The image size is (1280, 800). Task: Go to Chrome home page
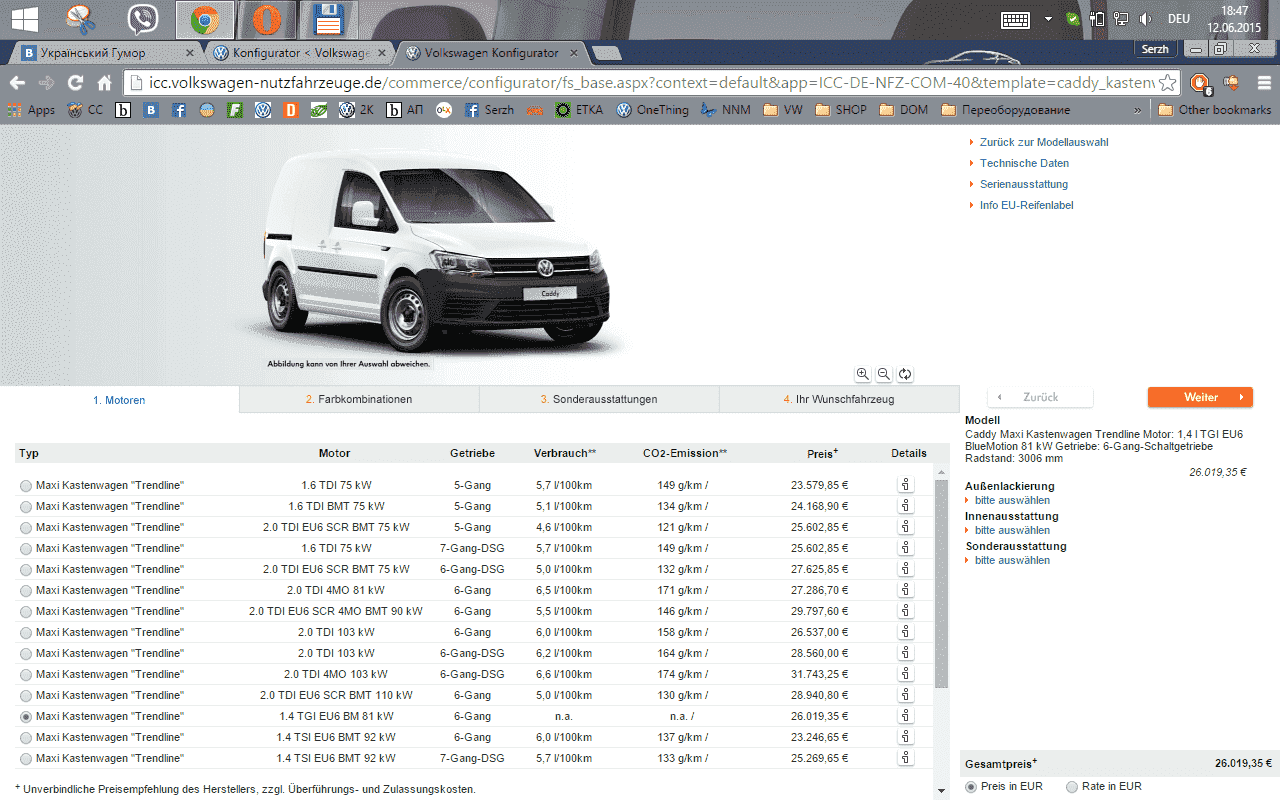tap(104, 83)
